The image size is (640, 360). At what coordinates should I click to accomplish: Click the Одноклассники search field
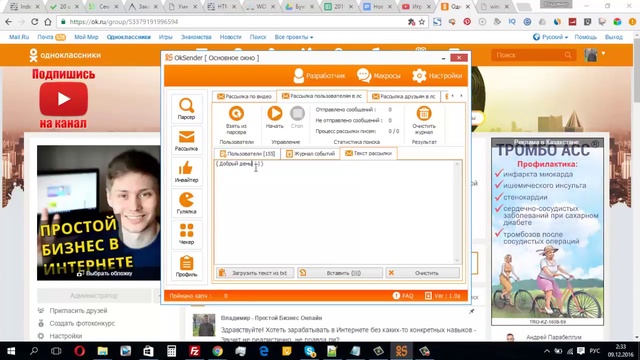coord(533,55)
